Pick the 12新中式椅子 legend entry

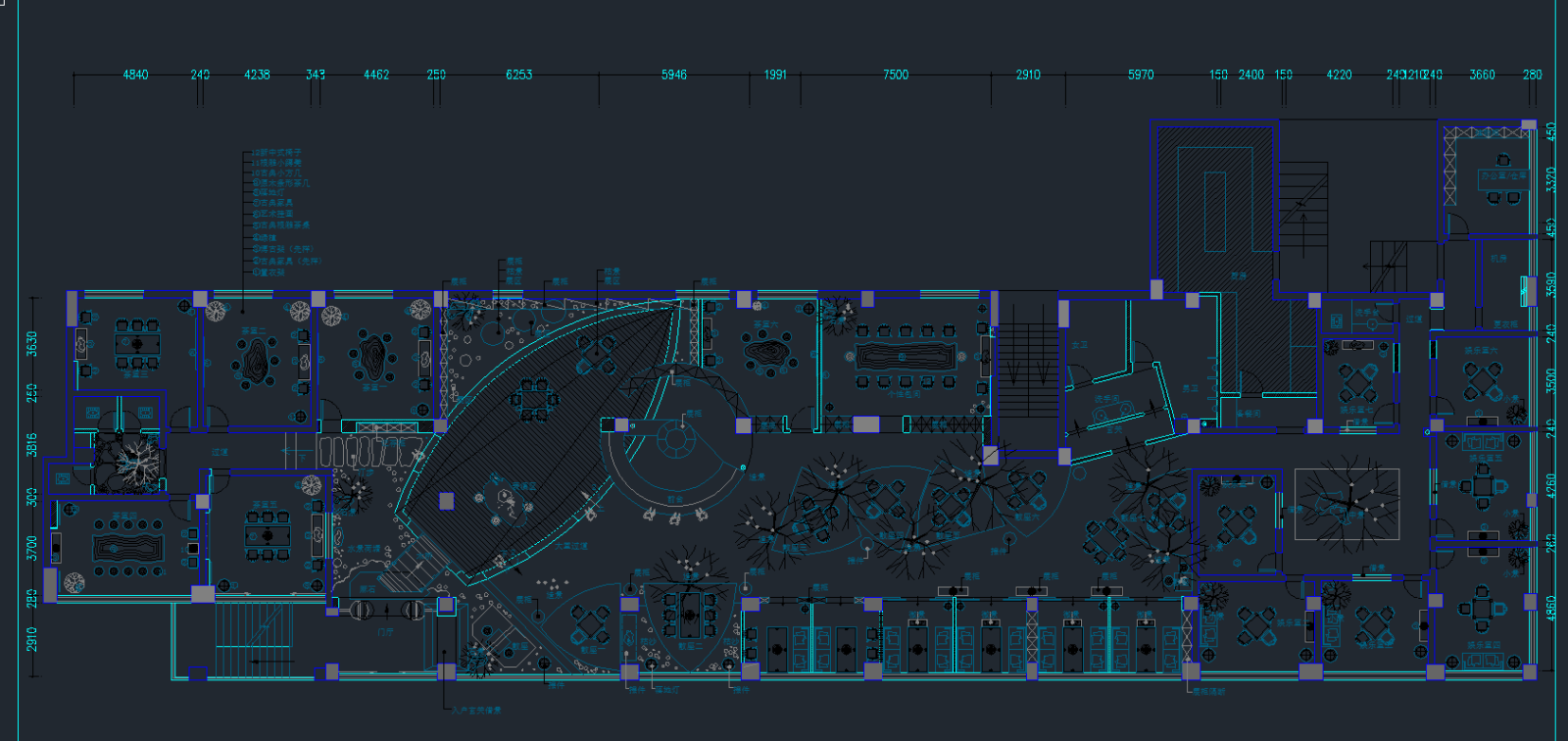pos(276,154)
